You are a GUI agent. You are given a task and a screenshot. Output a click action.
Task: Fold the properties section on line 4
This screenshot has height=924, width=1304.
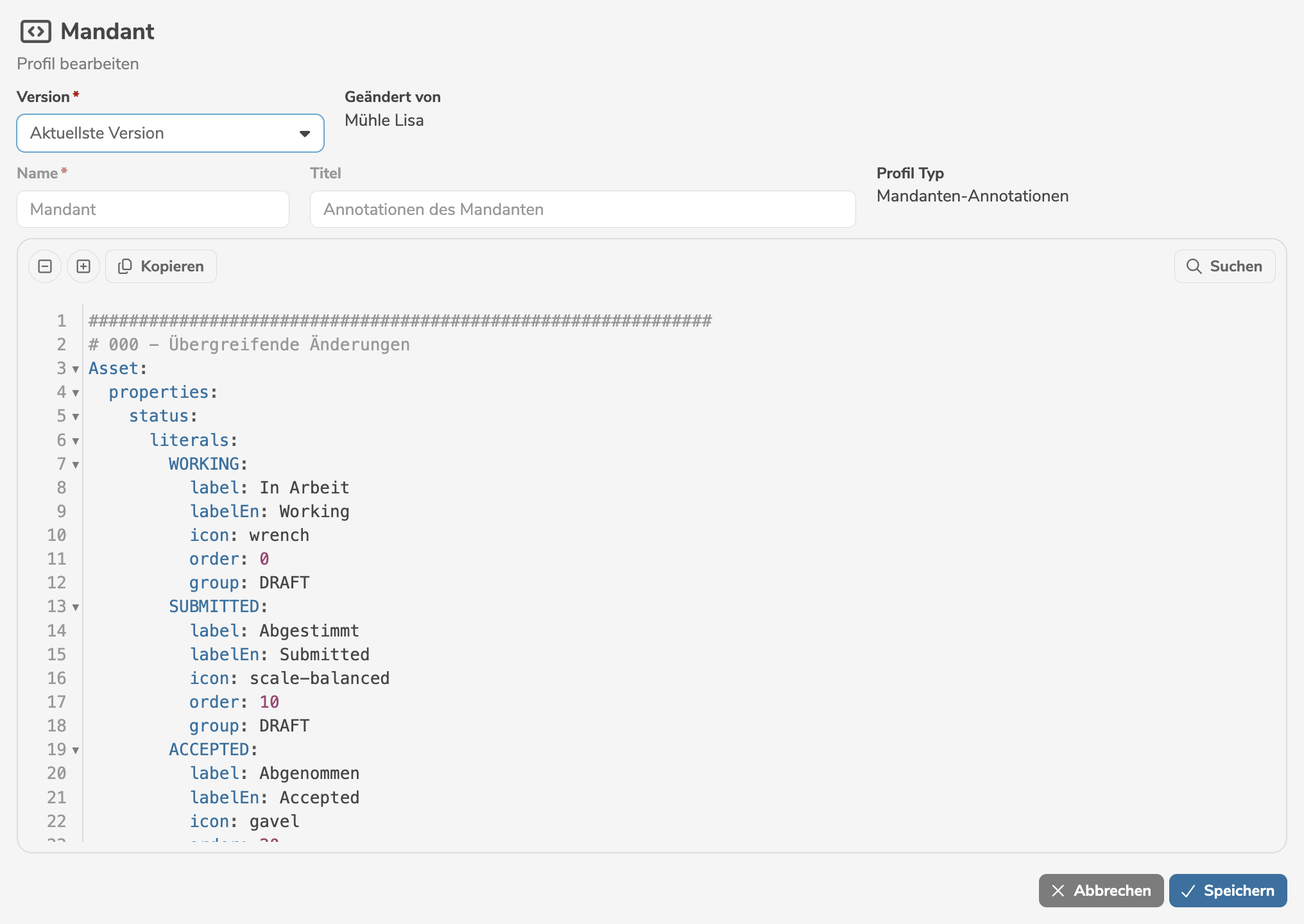(x=76, y=393)
